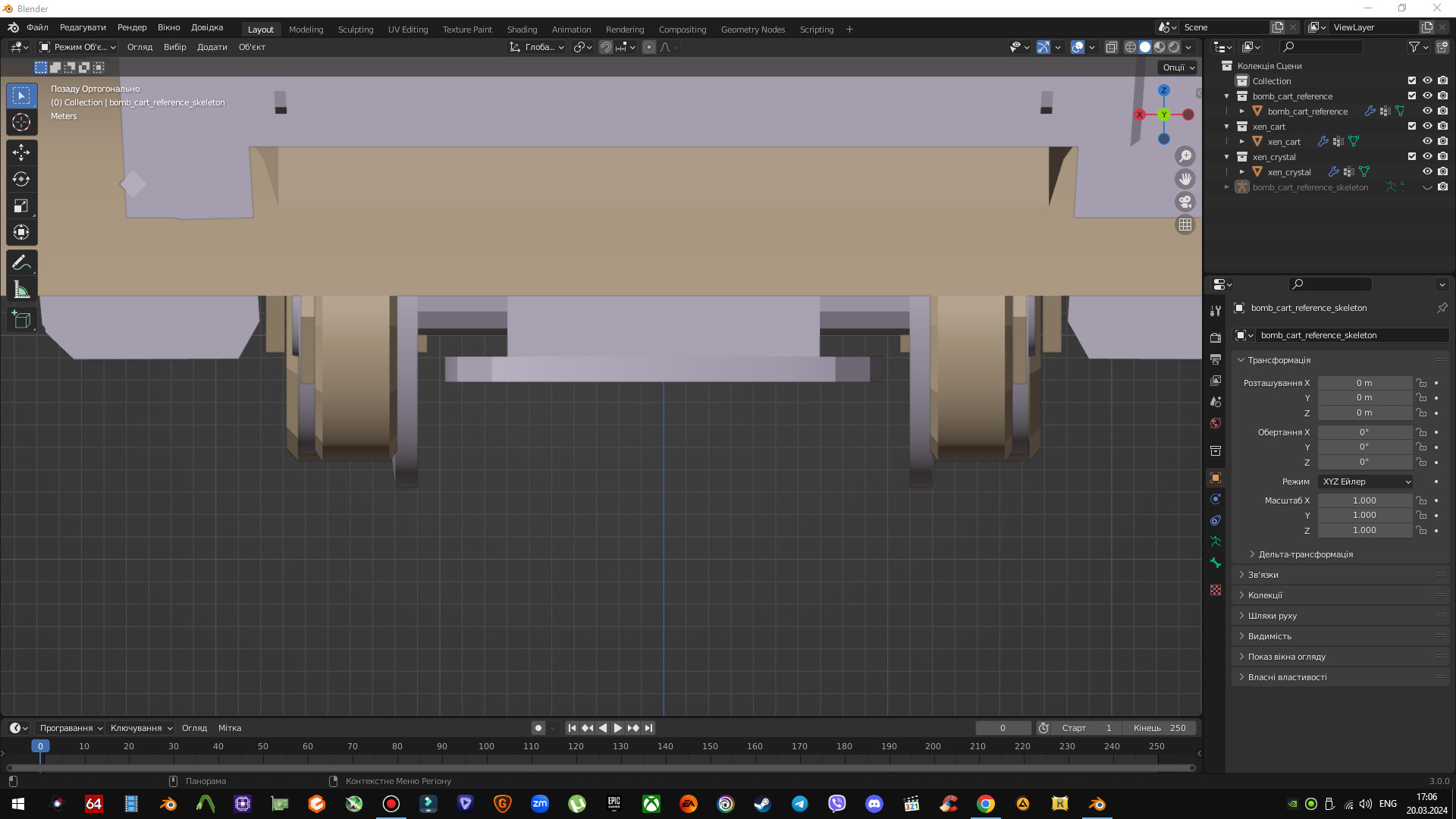Collapse the xen_crystal collection in the outliner
This screenshot has height=819, width=1456.
[1226, 157]
